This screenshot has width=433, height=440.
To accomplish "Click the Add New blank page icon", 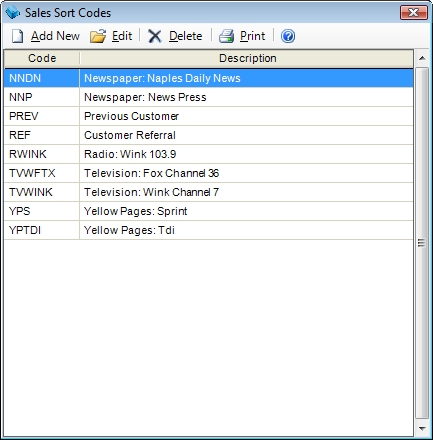I will pyautogui.click(x=17, y=36).
